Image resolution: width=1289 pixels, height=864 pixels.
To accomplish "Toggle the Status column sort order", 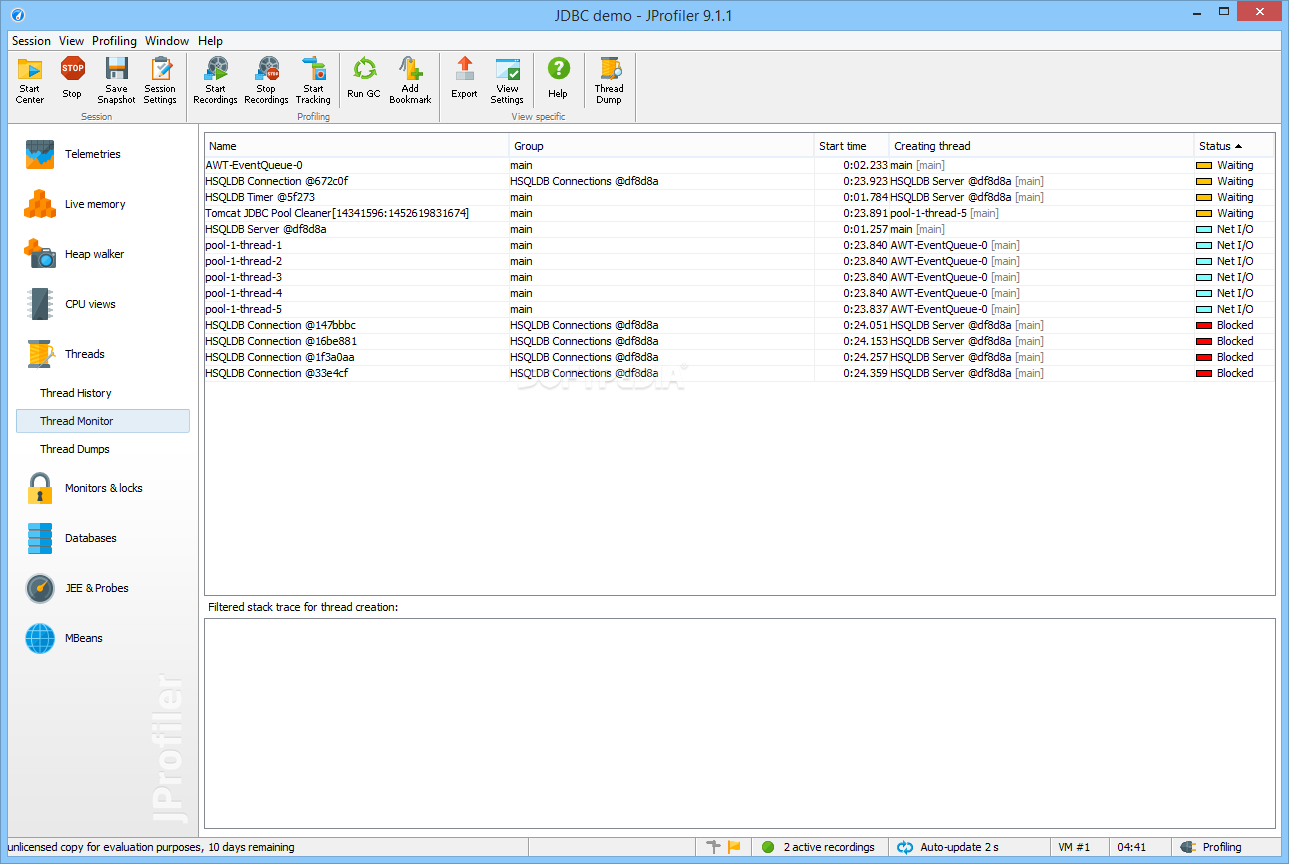I will (x=1235, y=146).
